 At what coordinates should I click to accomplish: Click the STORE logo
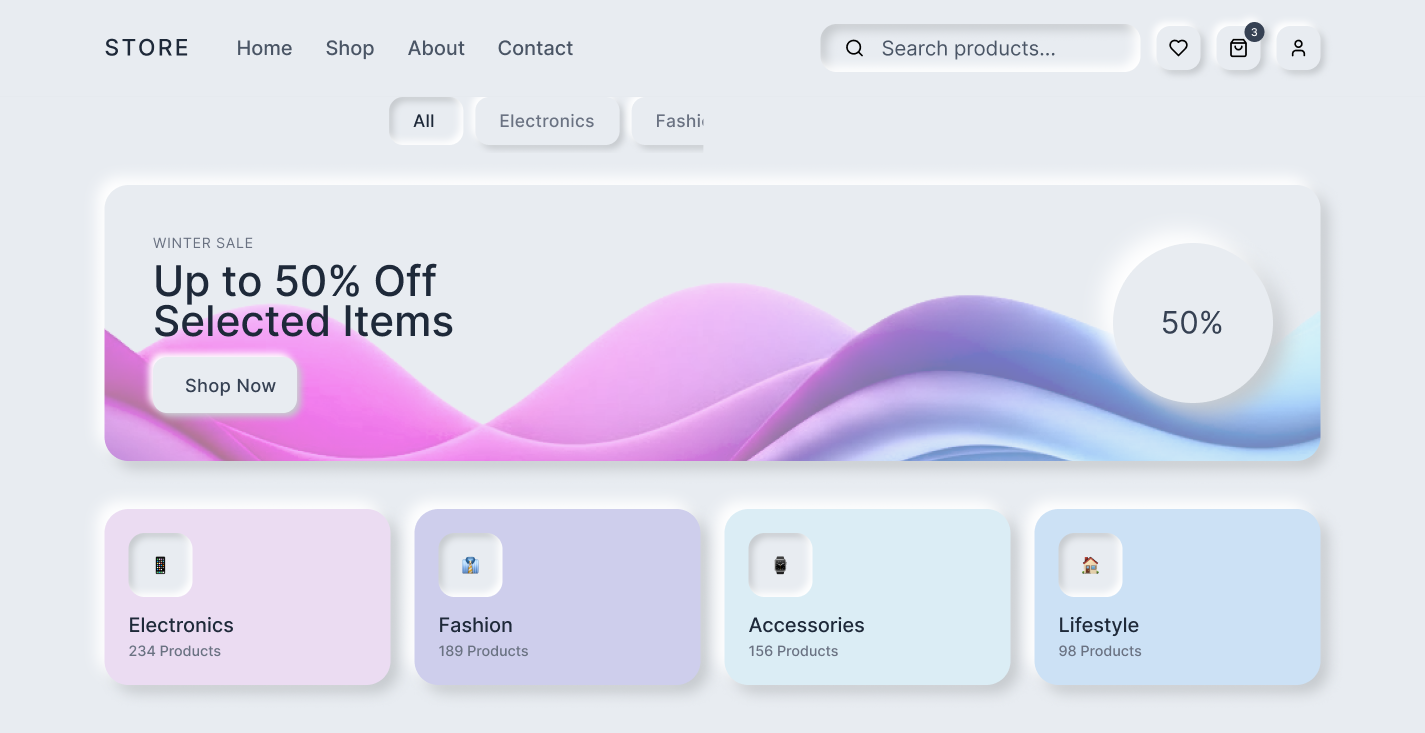point(147,48)
